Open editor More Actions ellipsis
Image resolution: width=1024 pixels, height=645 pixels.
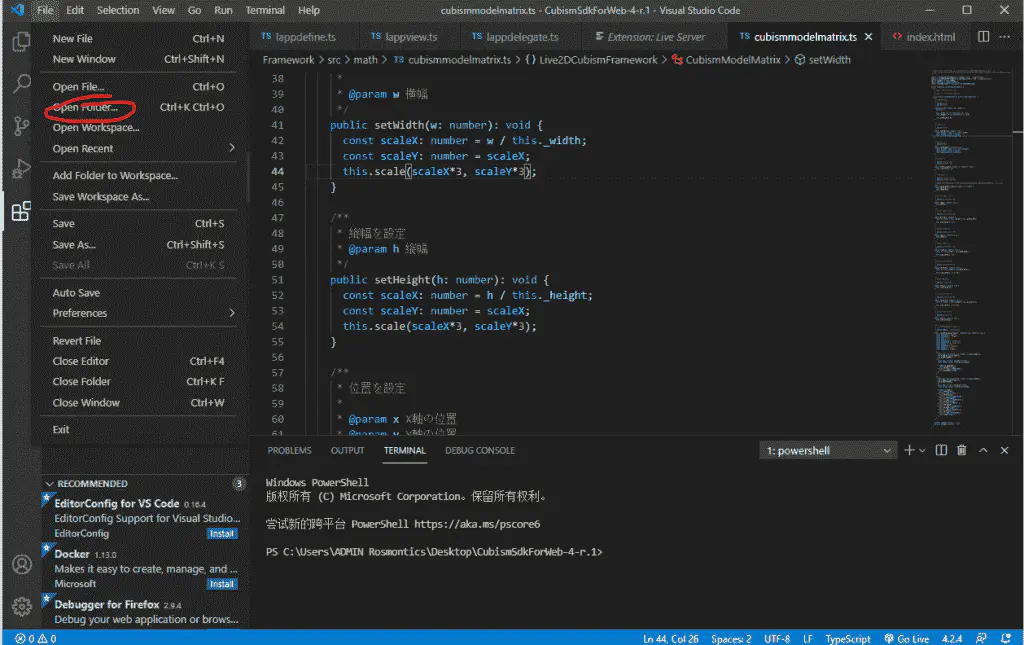point(1004,37)
